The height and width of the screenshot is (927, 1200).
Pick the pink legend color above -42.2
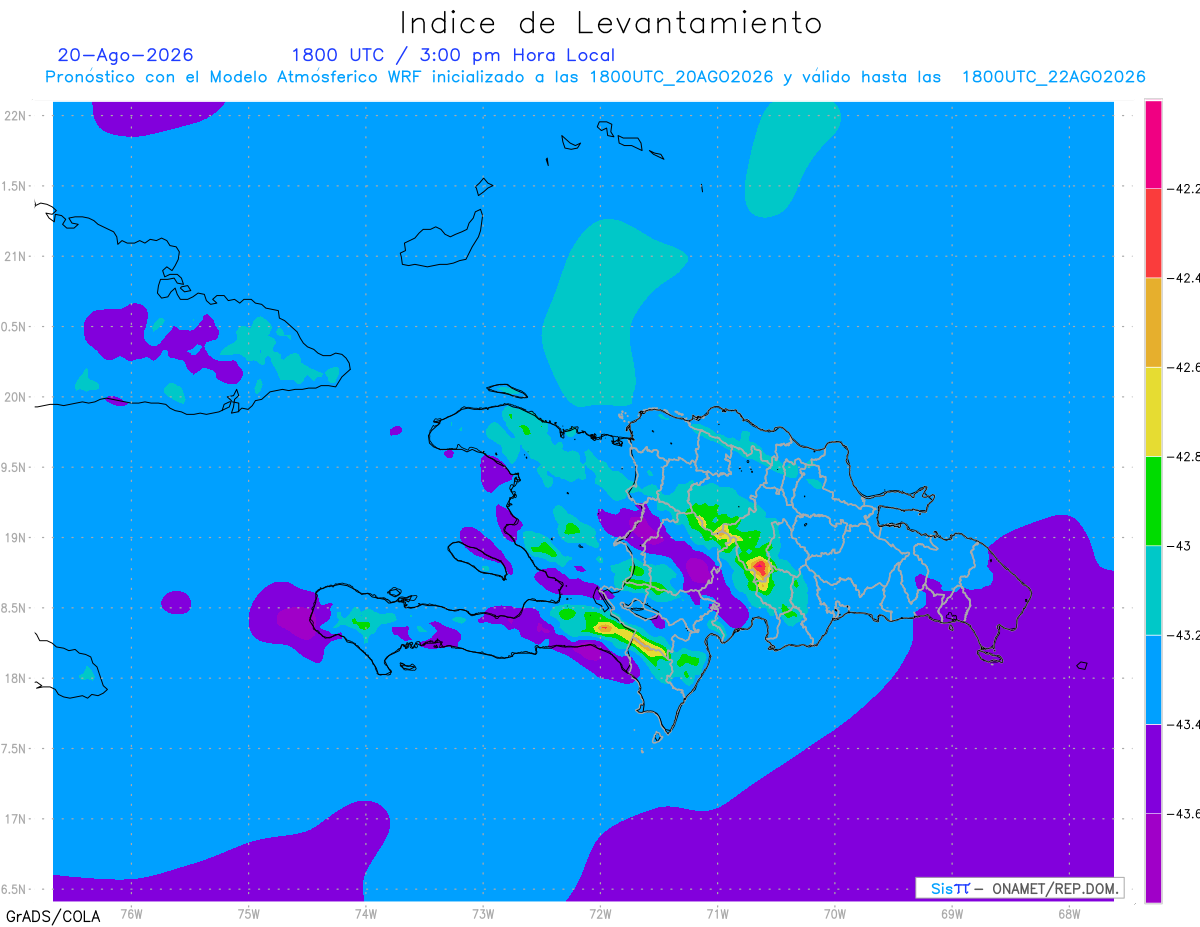tap(1153, 144)
